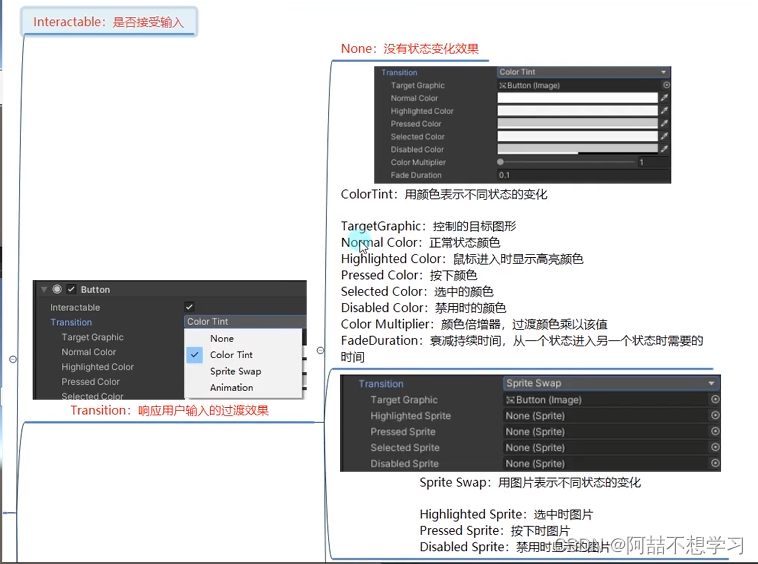Open the top Transition Color Tint dropdown
The width and height of the screenshot is (758, 564).
(x=583, y=72)
